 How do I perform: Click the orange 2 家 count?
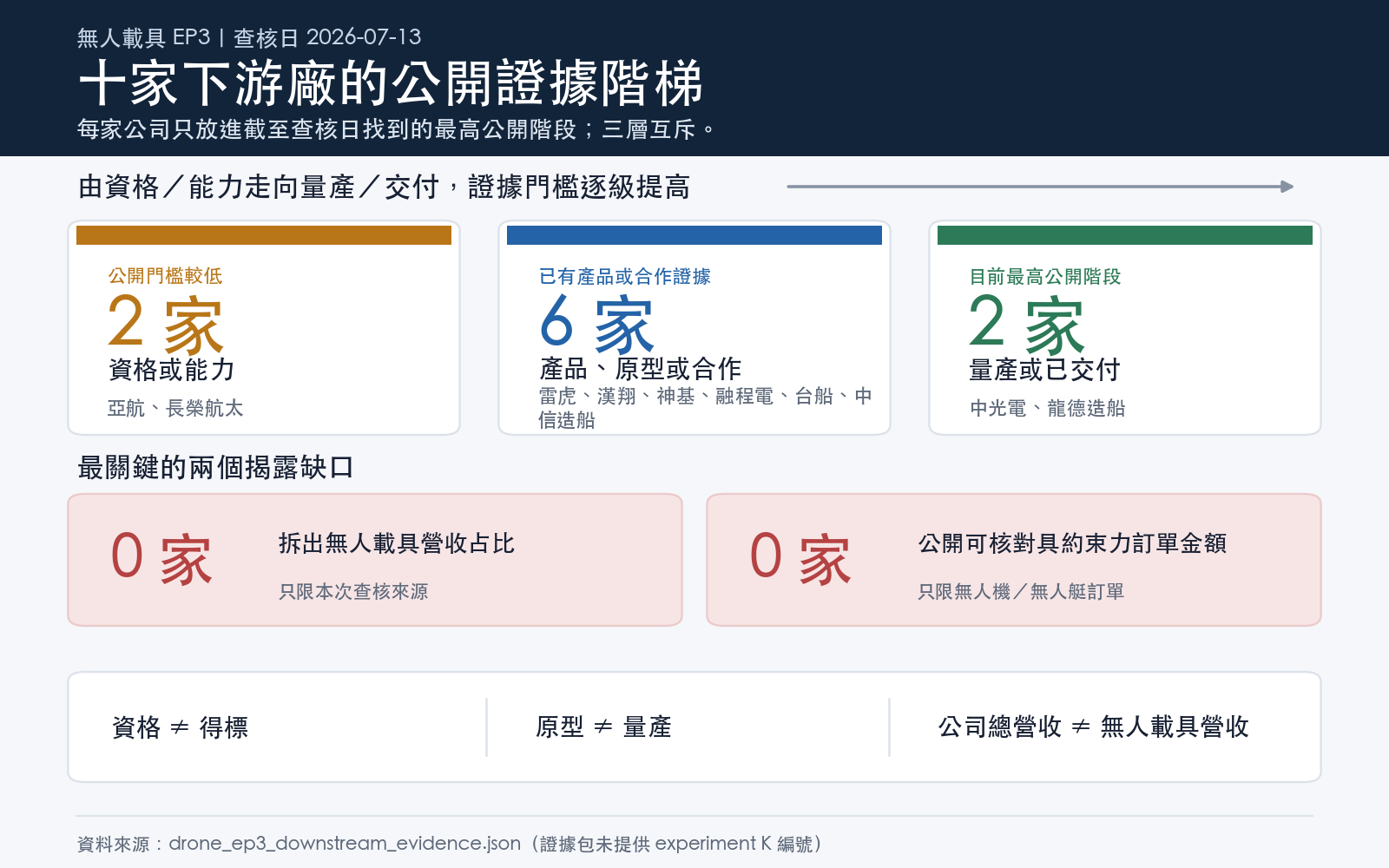click(x=165, y=323)
